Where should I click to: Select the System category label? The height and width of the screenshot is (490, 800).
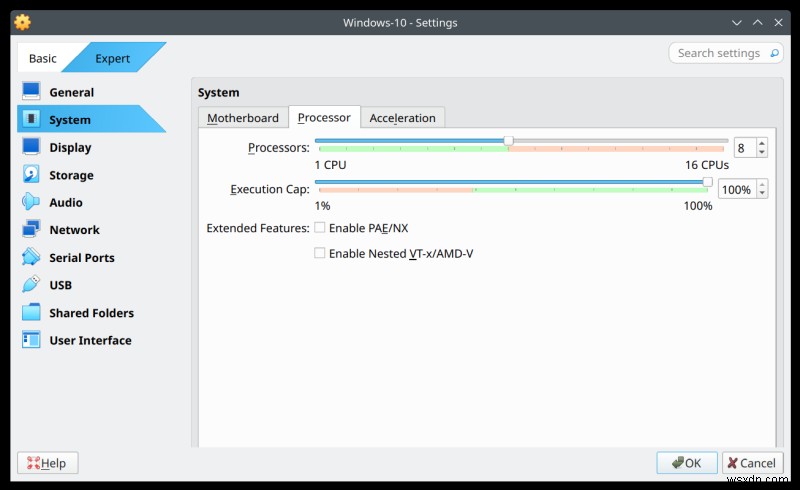(x=70, y=120)
